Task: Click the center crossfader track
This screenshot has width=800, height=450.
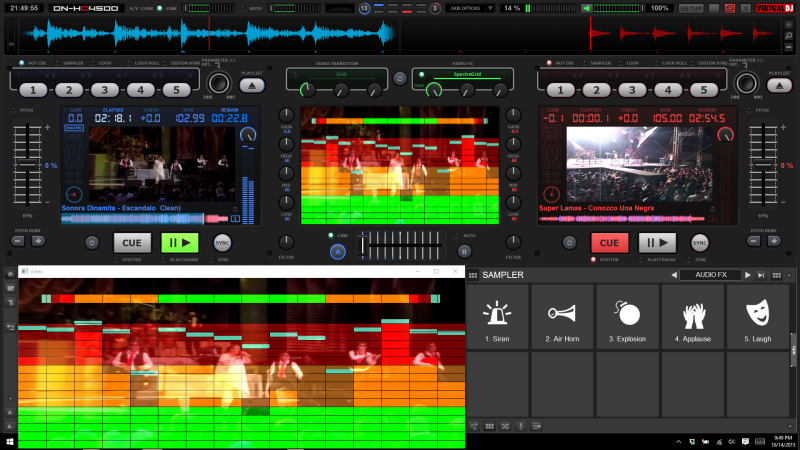Action: (x=400, y=245)
